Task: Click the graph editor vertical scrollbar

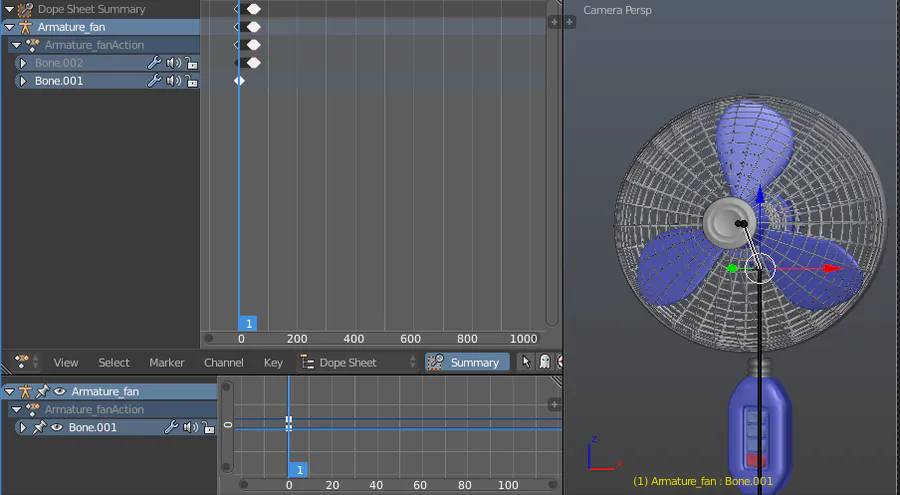Action: click(227, 427)
